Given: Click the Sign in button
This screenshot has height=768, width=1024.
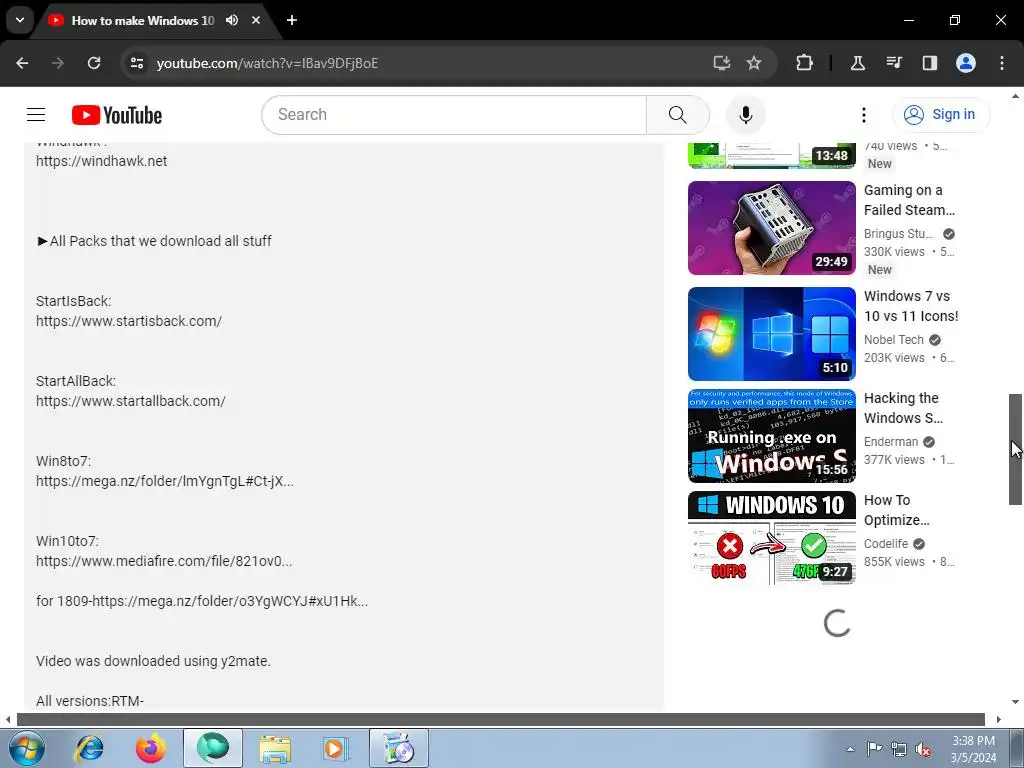Looking at the screenshot, I should point(940,115).
